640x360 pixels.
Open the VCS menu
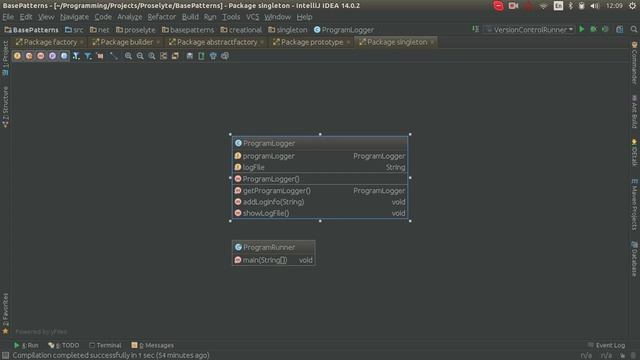coord(253,17)
